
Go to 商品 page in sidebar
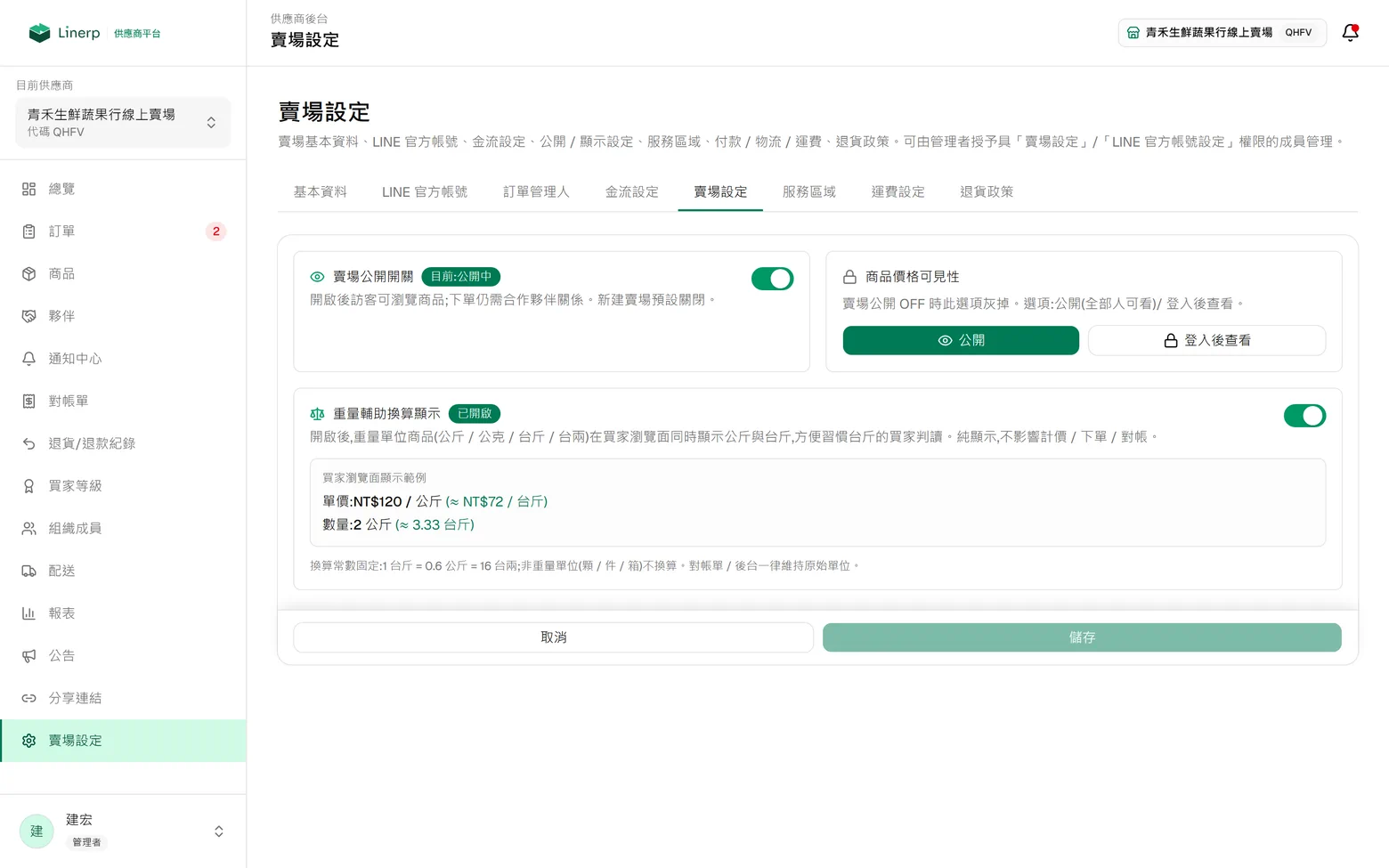123,274
